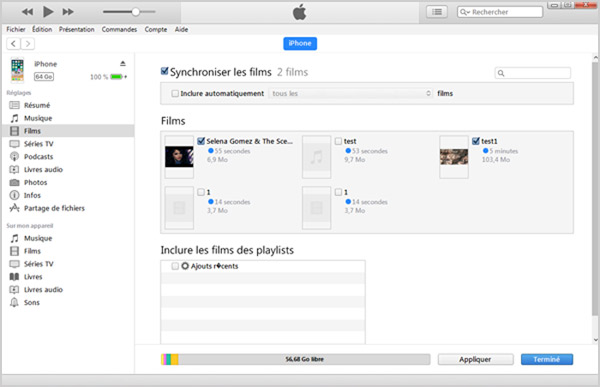Screen dimensions: 600x387
Task: Check the Ajouts récents playlist checkbox
Action: tap(175, 266)
